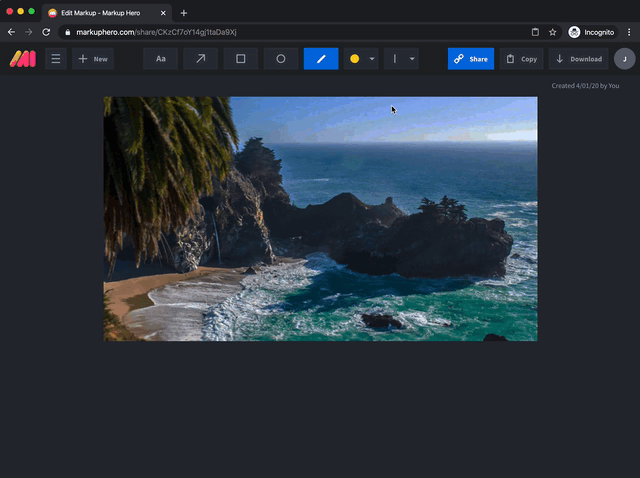Click the clipboard icon in address bar
Screen dimensions: 640x478
pyautogui.click(x=535, y=32)
